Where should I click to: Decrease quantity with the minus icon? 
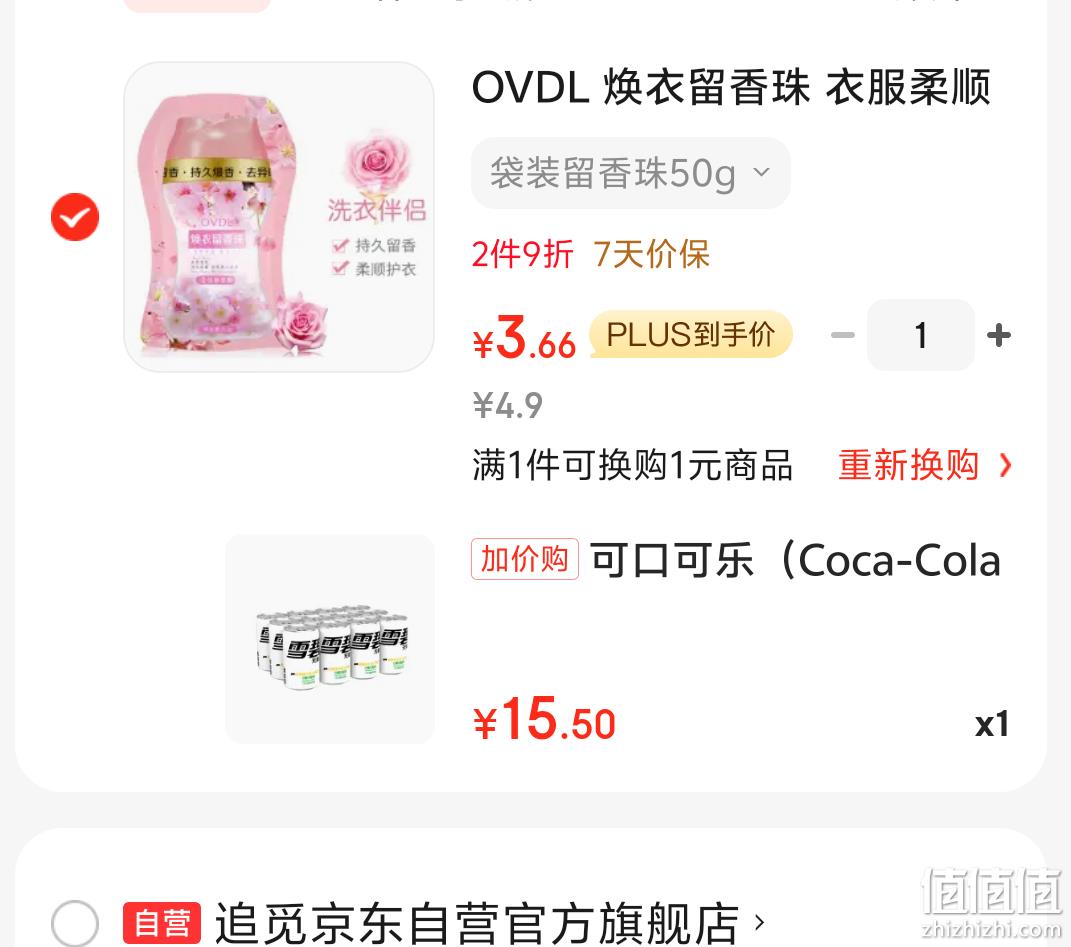coord(842,335)
